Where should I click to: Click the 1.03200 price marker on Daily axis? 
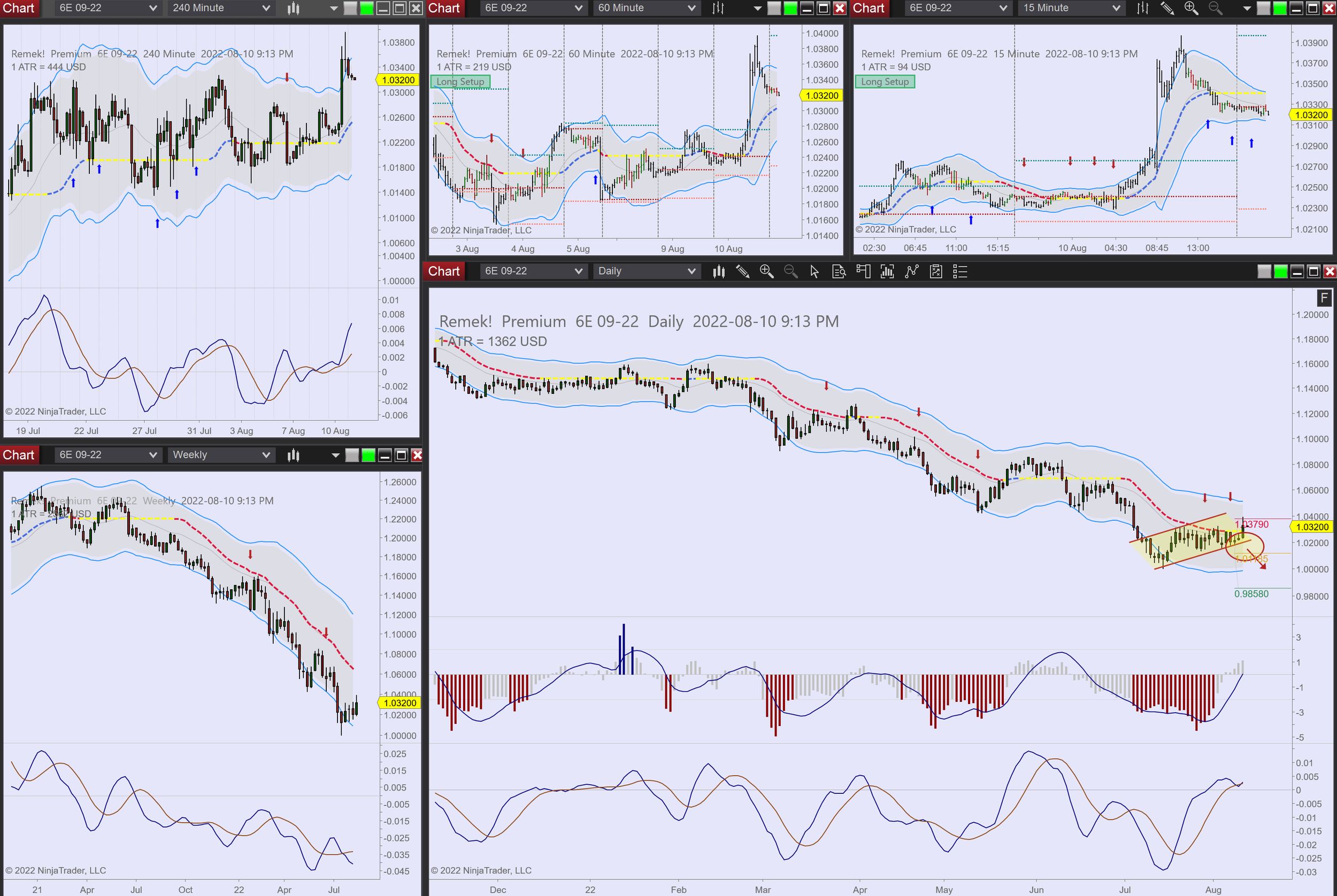(x=1312, y=527)
